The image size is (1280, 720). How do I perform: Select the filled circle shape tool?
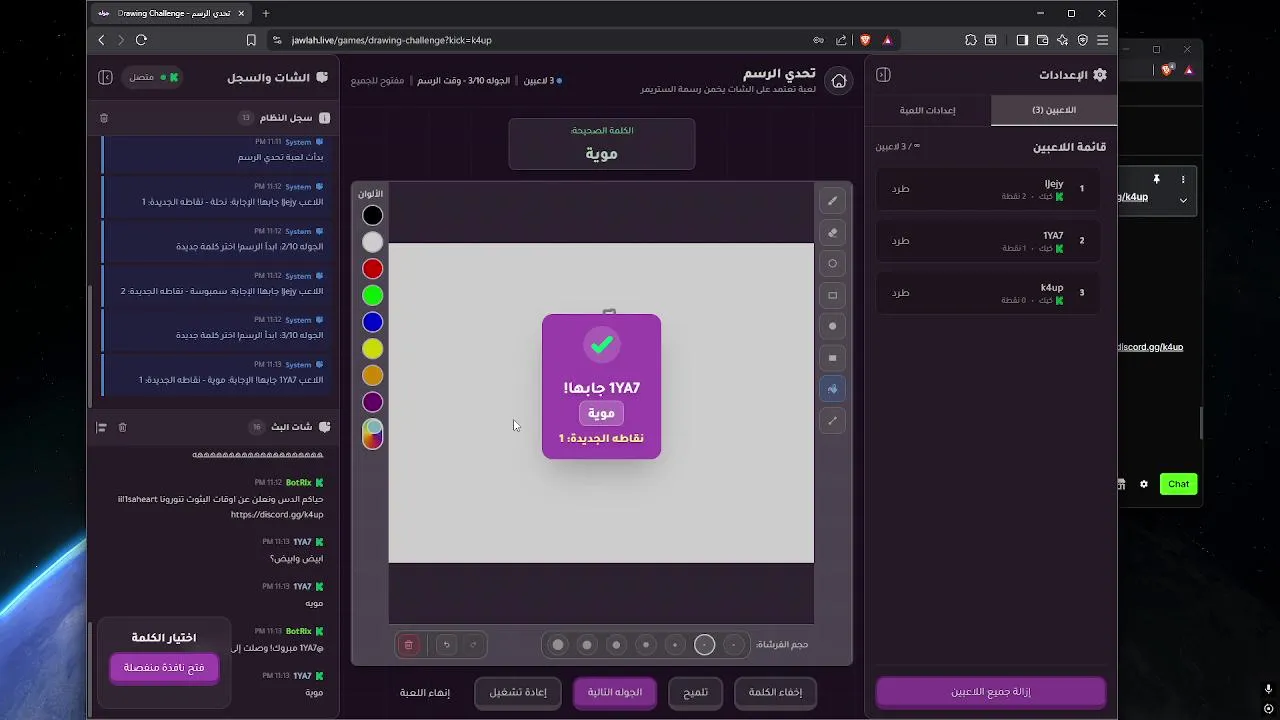tap(832, 326)
